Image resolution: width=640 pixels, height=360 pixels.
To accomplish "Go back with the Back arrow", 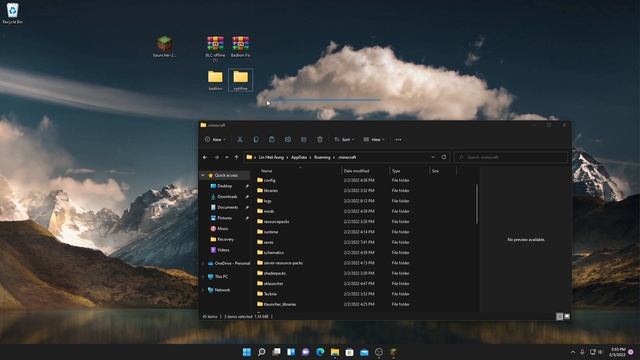I will coord(205,157).
